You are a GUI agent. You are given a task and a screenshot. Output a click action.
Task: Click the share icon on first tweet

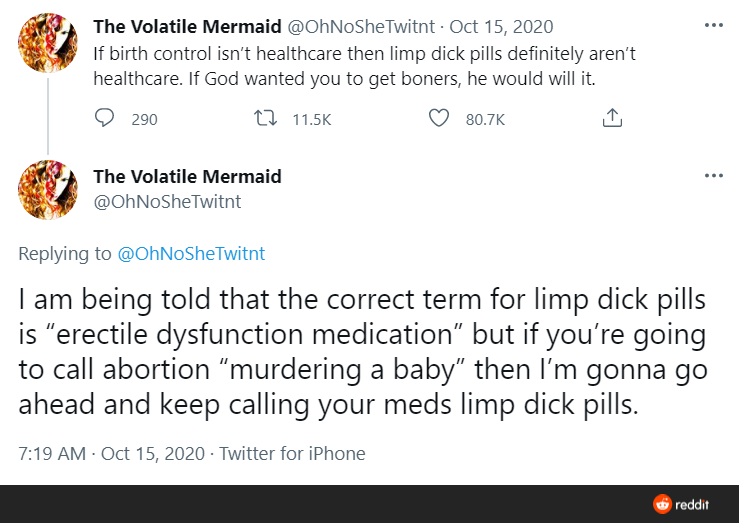point(612,119)
